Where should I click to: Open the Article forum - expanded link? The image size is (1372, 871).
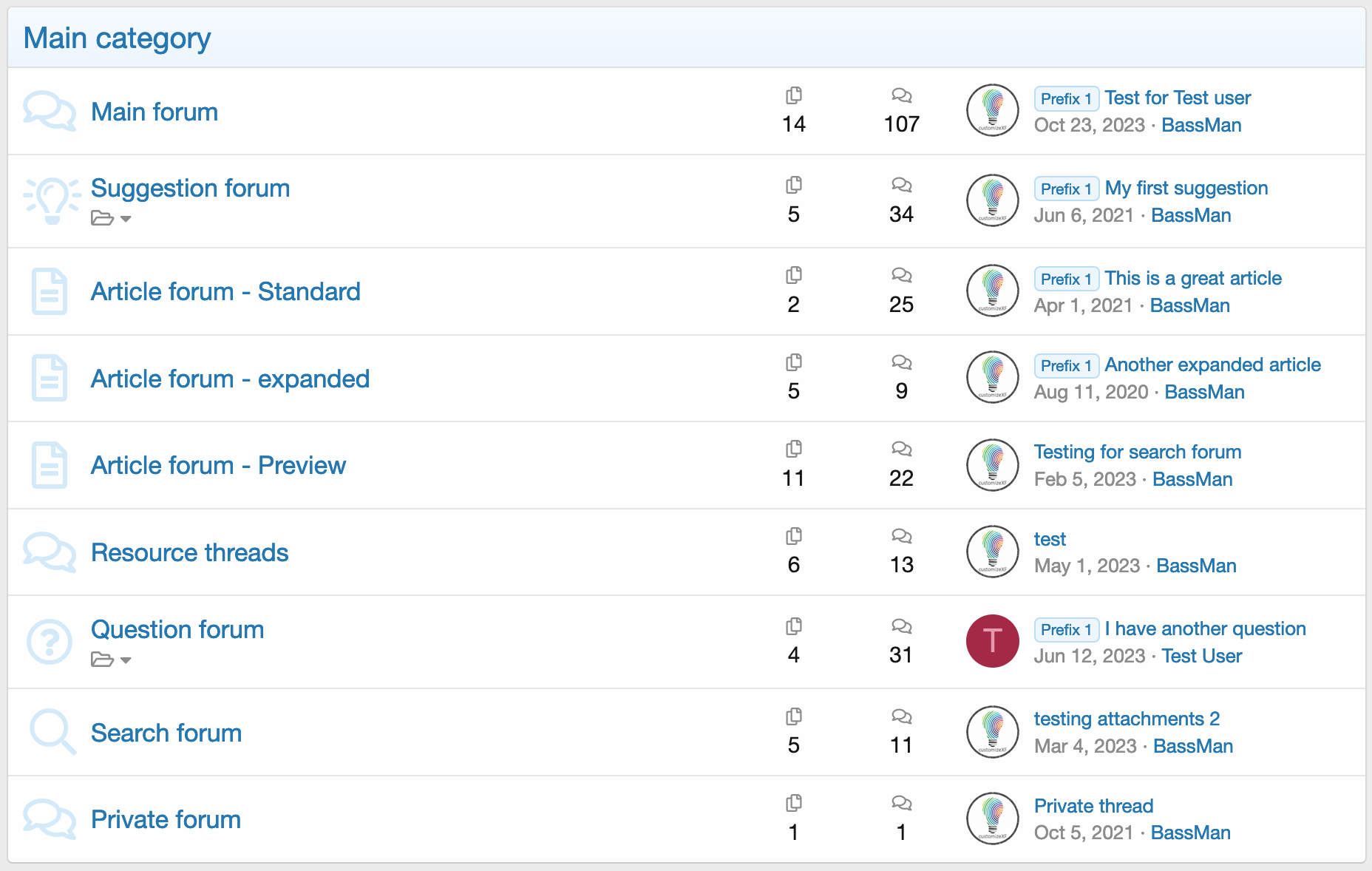point(230,379)
